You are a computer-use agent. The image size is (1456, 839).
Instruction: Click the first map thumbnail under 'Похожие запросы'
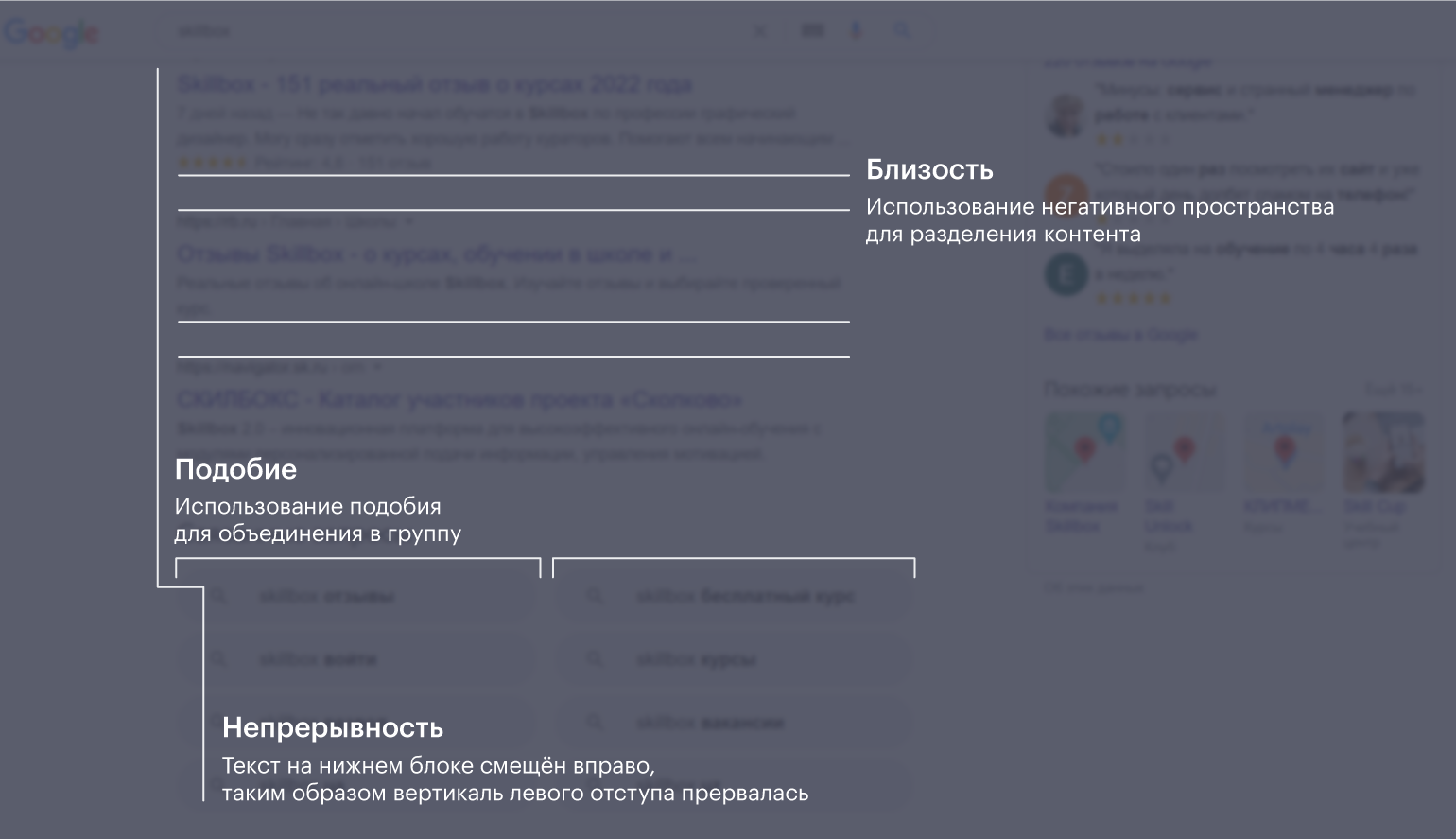(1083, 452)
